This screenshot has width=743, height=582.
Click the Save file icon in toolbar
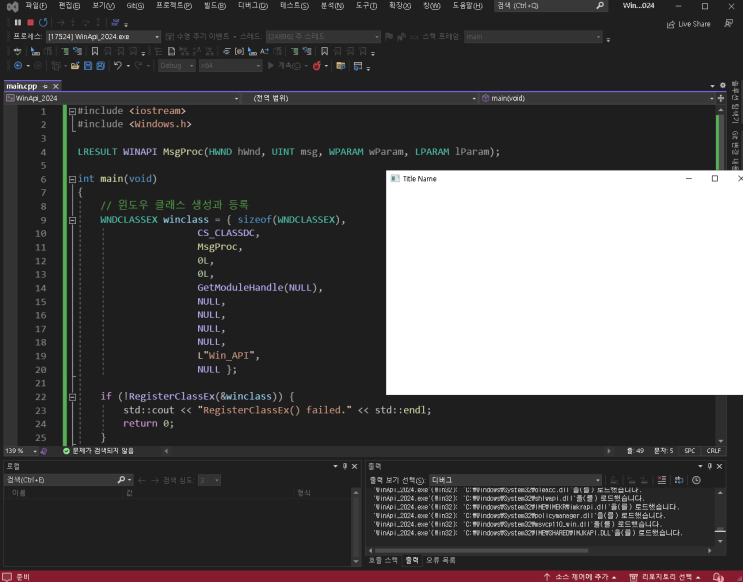click(87, 66)
